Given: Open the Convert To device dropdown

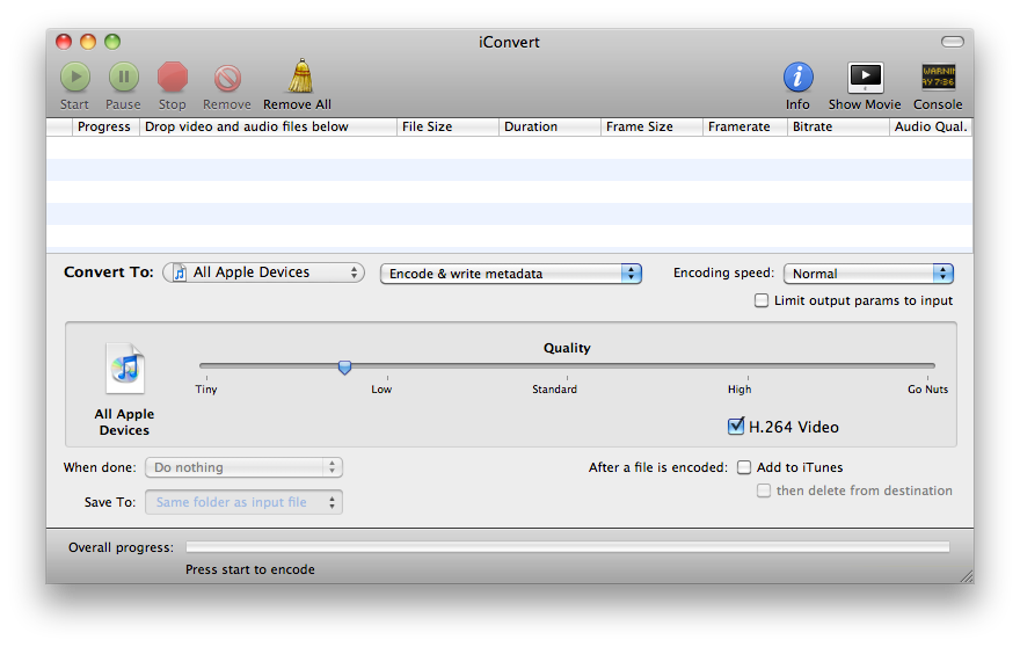Looking at the screenshot, I should [263, 271].
